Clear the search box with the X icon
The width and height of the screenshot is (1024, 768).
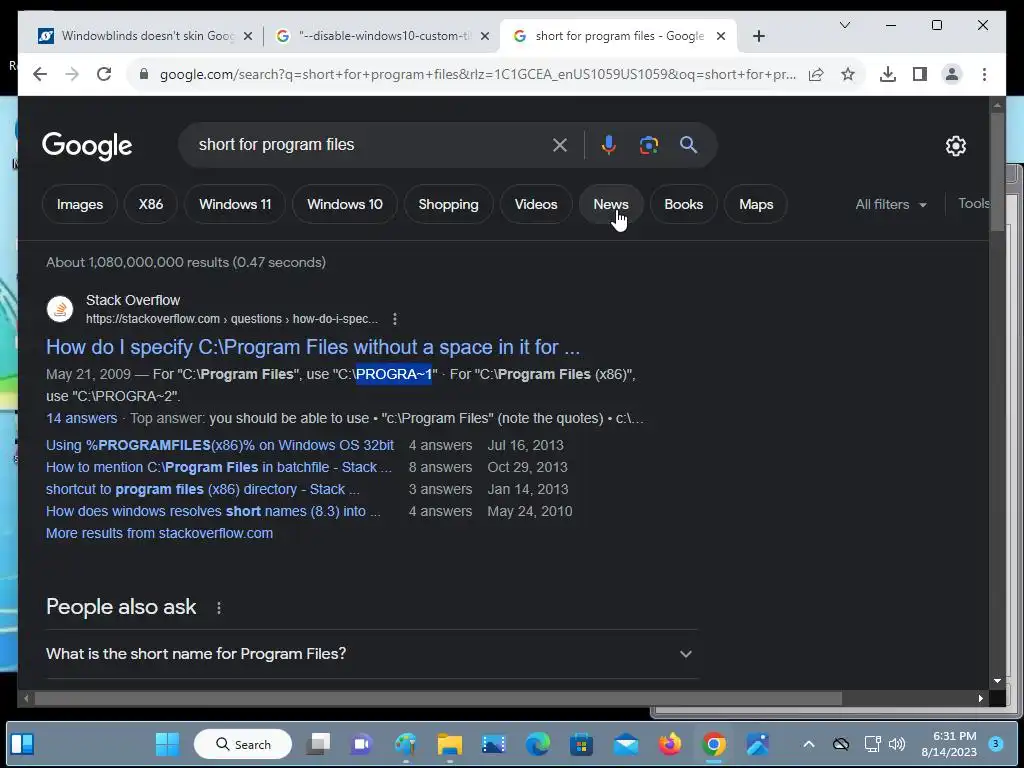coord(560,145)
